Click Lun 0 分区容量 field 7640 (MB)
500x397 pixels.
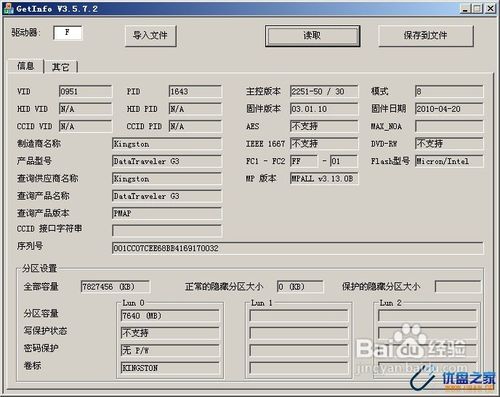(170, 315)
